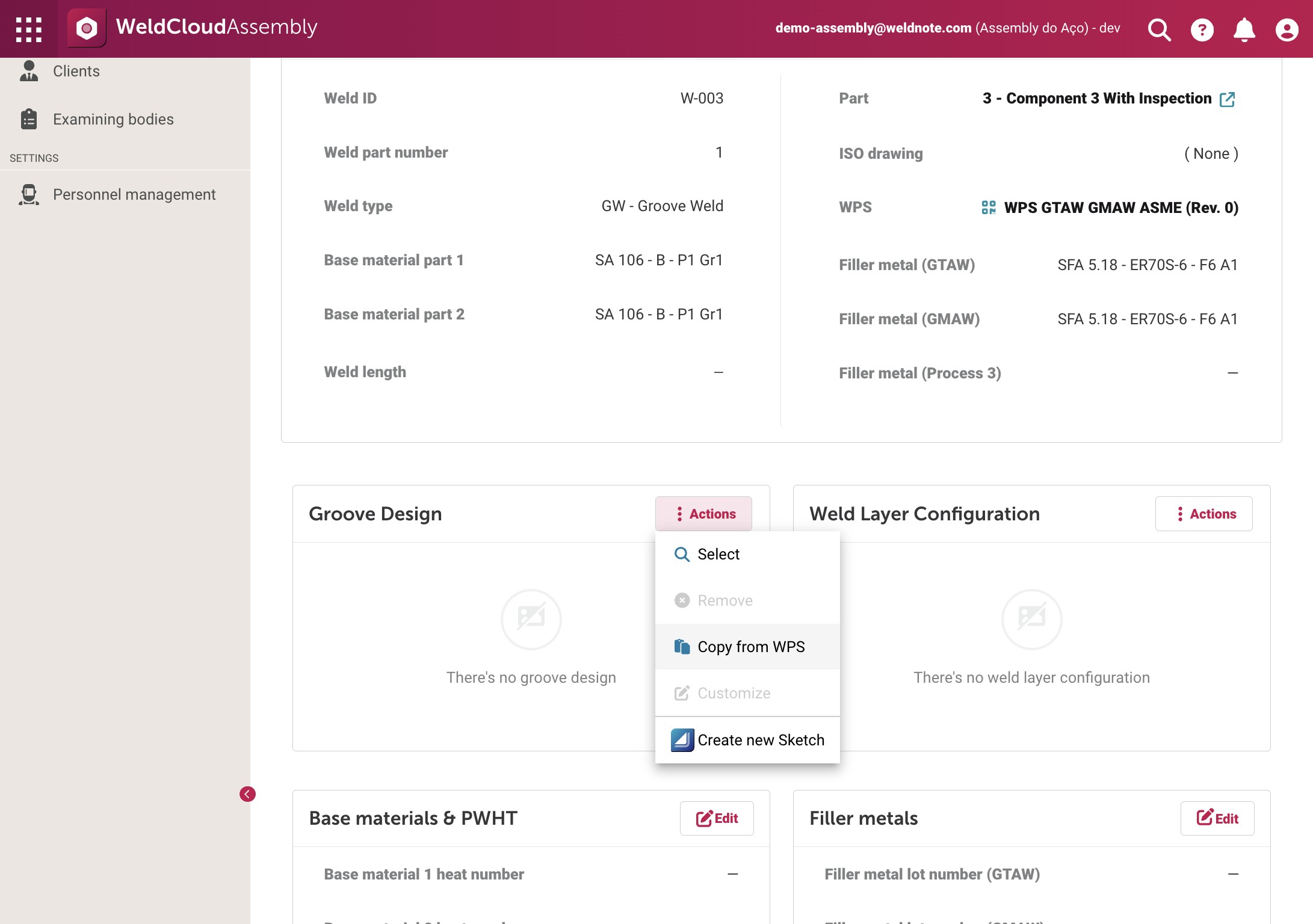1313x924 pixels.
Task: Click Filler metal (GMAW) value SFA 5.18
Action: tap(1148, 319)
